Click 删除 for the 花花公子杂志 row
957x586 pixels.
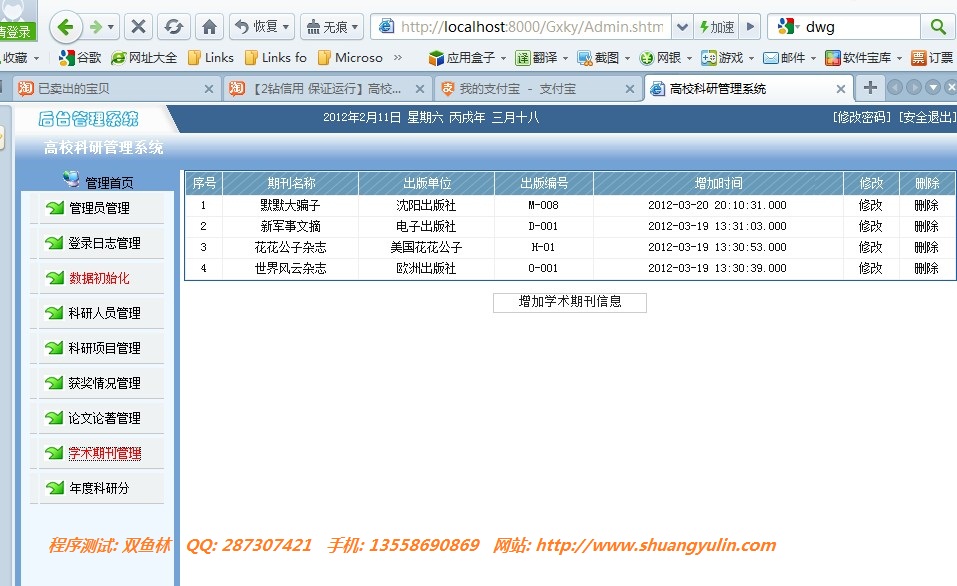(926, 247)
